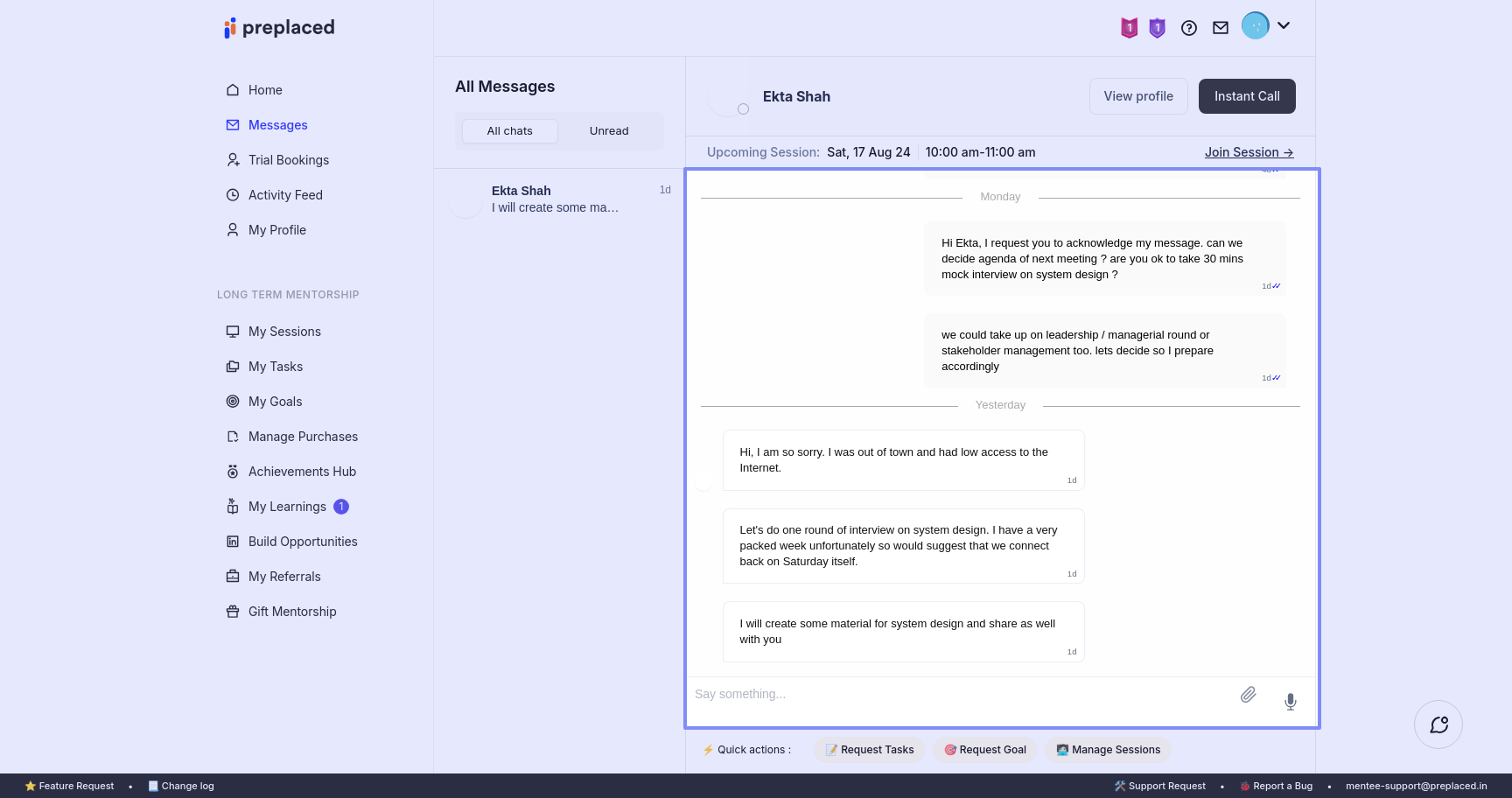Image resolution: width=1512 pixels, height=798 pixels.
Task: Open Messages in the sidebar
Action: (277, 125)
